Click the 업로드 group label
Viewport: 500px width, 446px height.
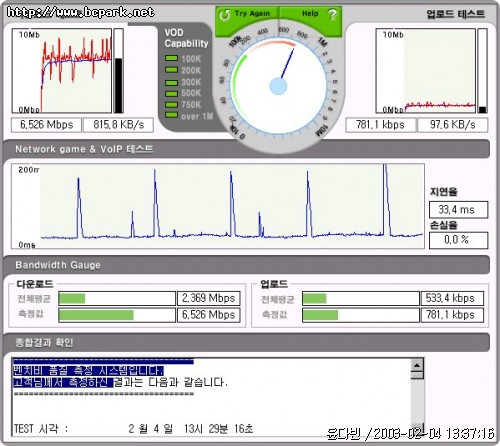tap(274, 284)
